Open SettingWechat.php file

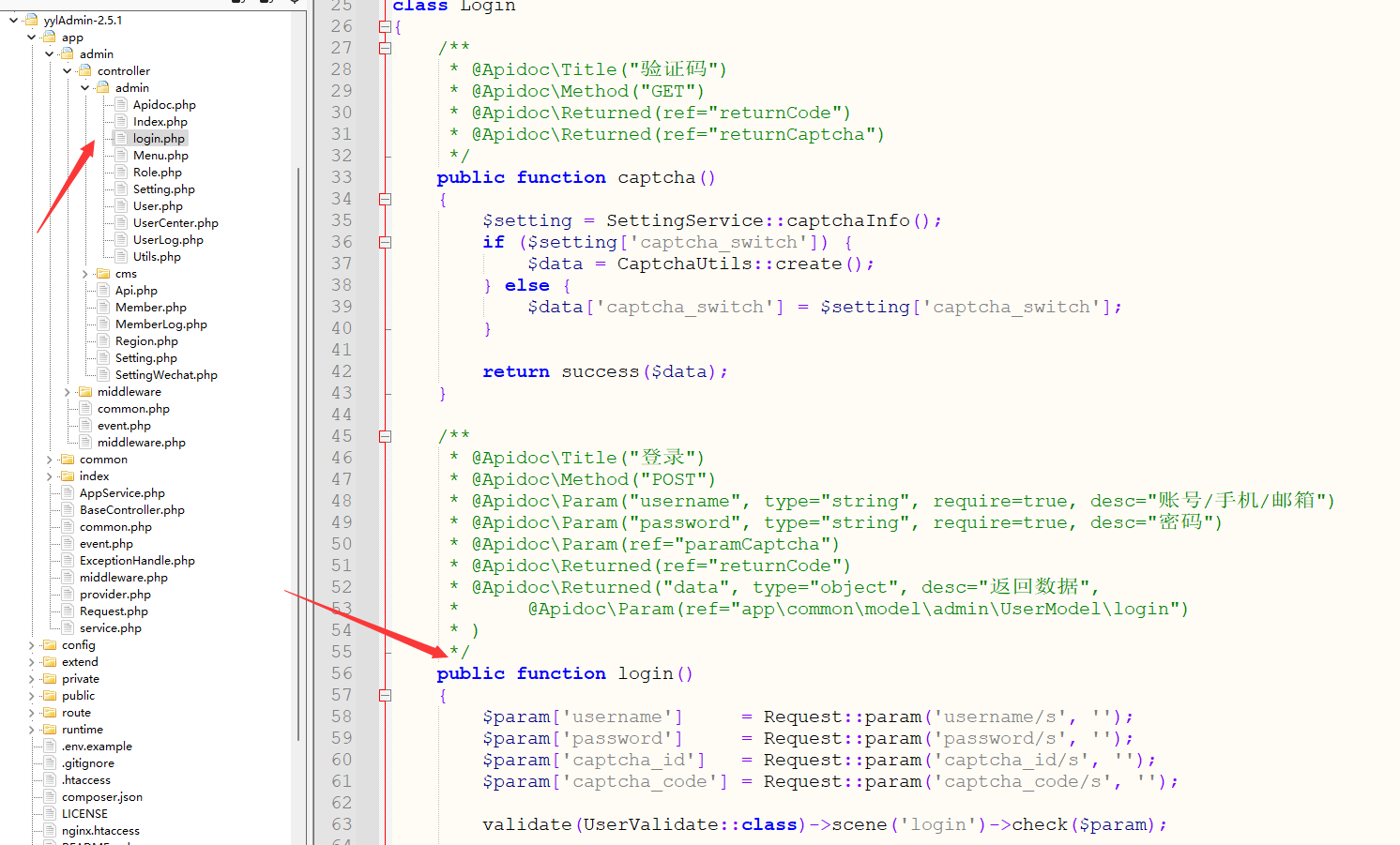[x=166, y=374]
